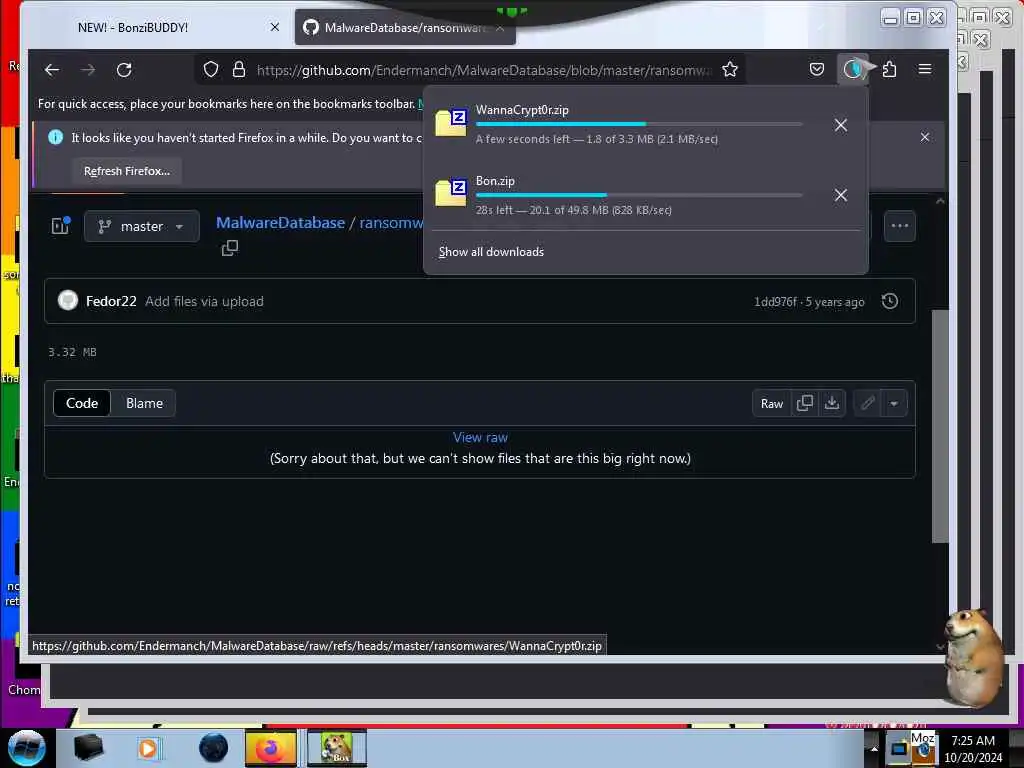Open the master branch dropdown
The height and width of the screenshot is (768, 1024).
tap(142, 227)
